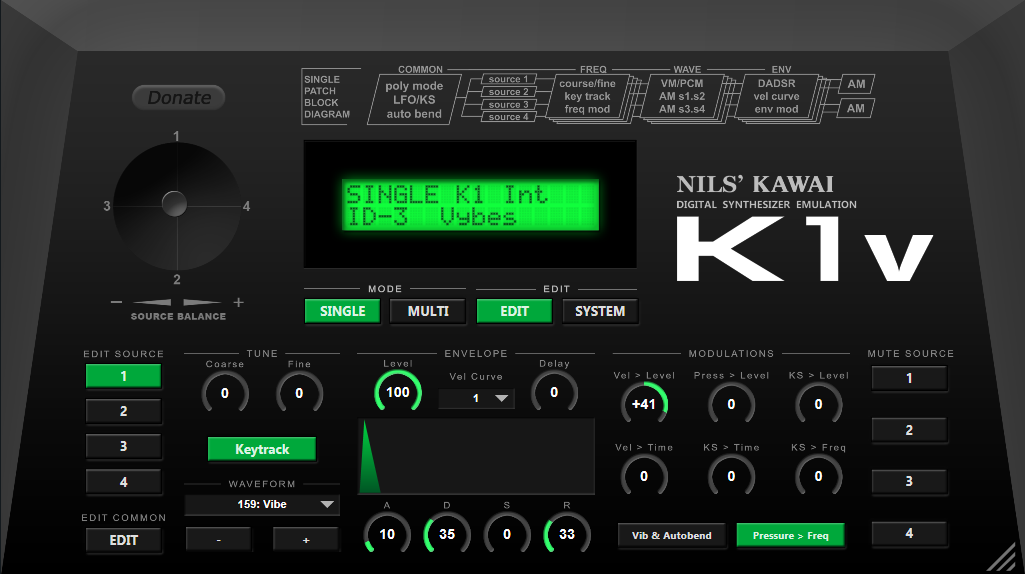The height and width of the screenshot is (574, 1025).
Task: Select next waveform with plus button
Action: pyautogui.click(x=305, y=540)
